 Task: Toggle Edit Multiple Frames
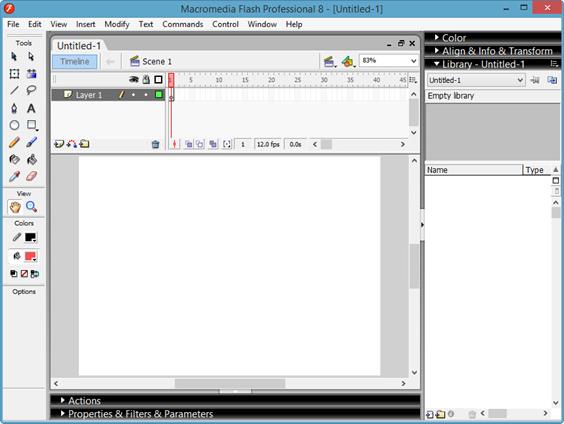(213, 144)
